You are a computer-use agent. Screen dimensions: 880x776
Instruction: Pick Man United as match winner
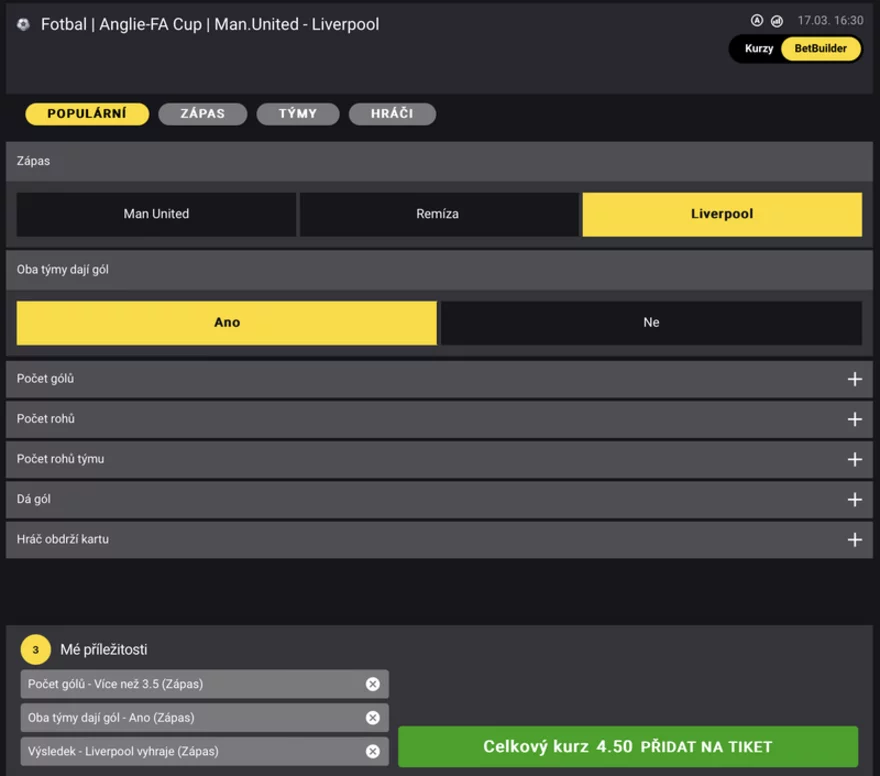156,214
